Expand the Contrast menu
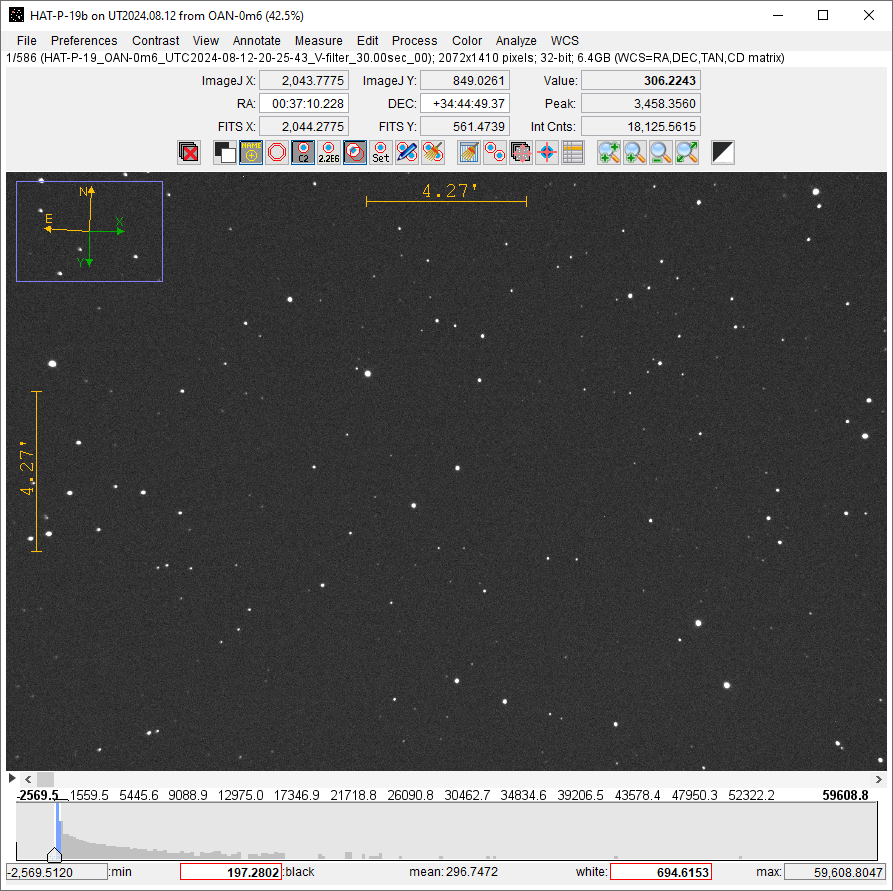This screenshot has width=893, height=891. [156, 41]
